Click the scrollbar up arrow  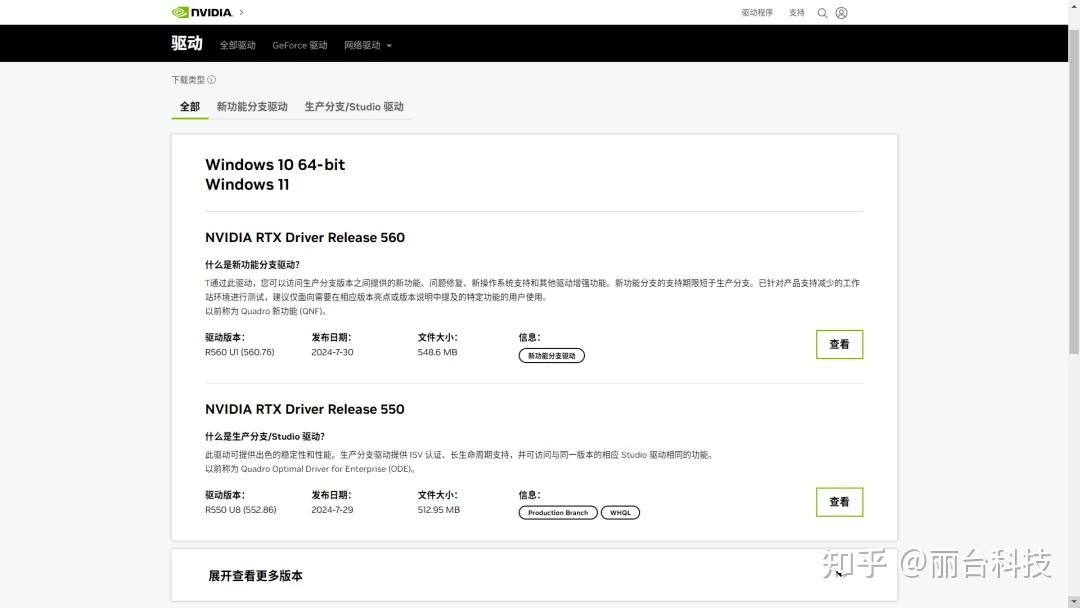click(x=1074, y=6)
